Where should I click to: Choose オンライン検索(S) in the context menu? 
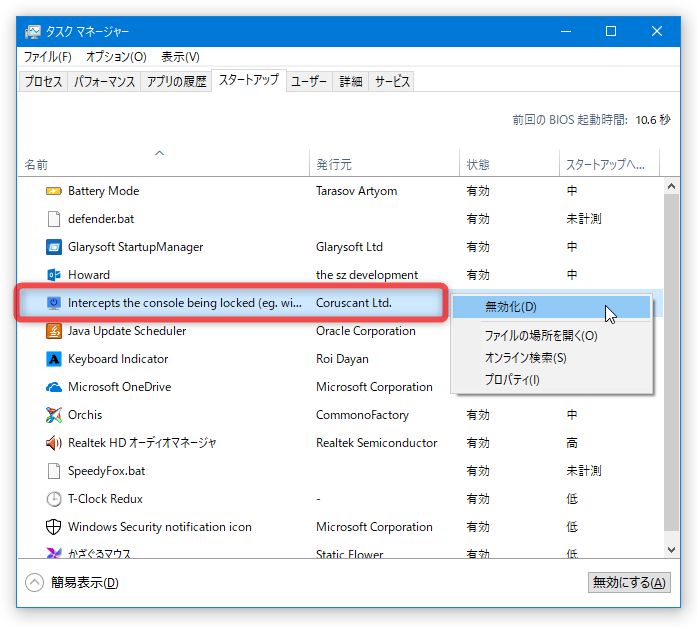[551, 358]
